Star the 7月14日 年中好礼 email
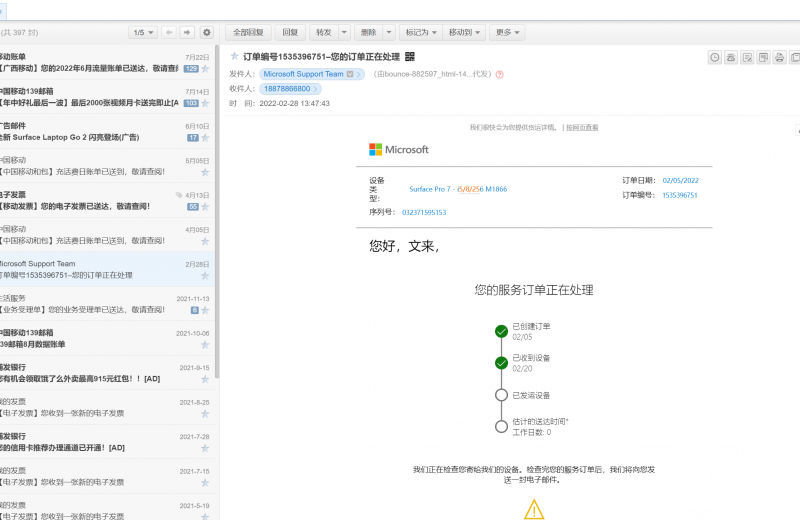800x520 pixels. (205, 103)
